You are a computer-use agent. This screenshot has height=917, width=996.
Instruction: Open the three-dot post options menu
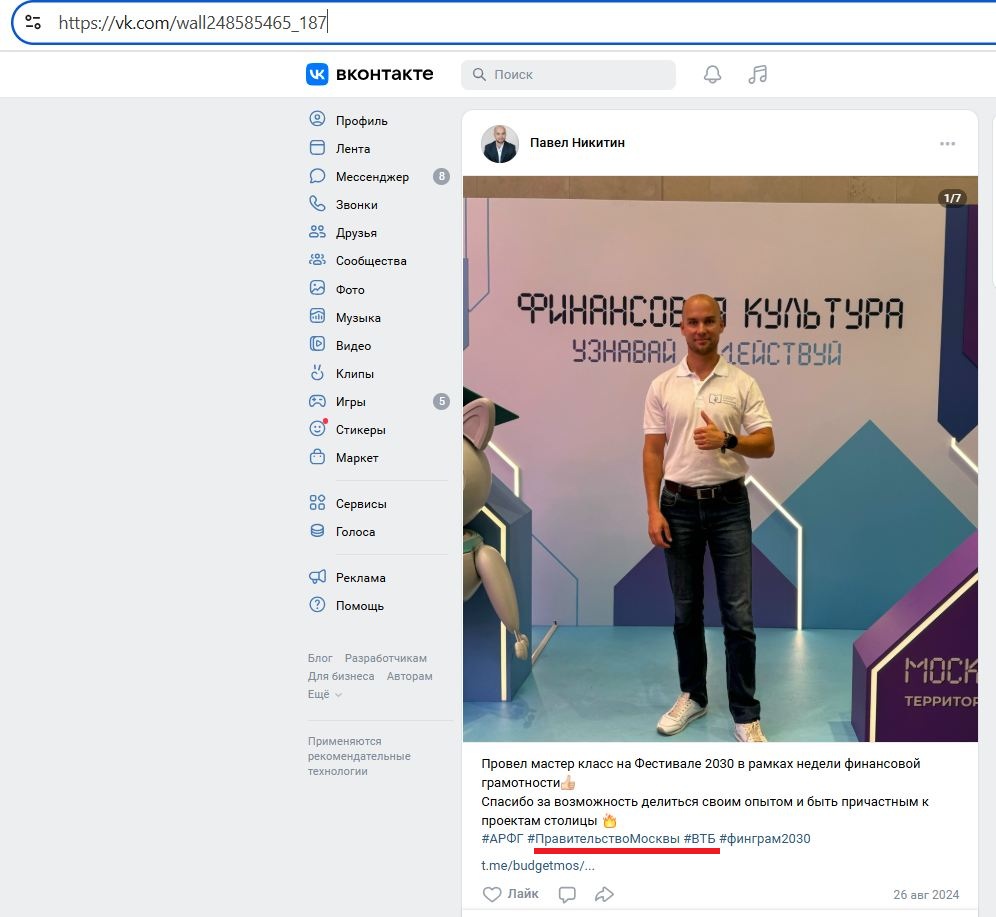947,144
